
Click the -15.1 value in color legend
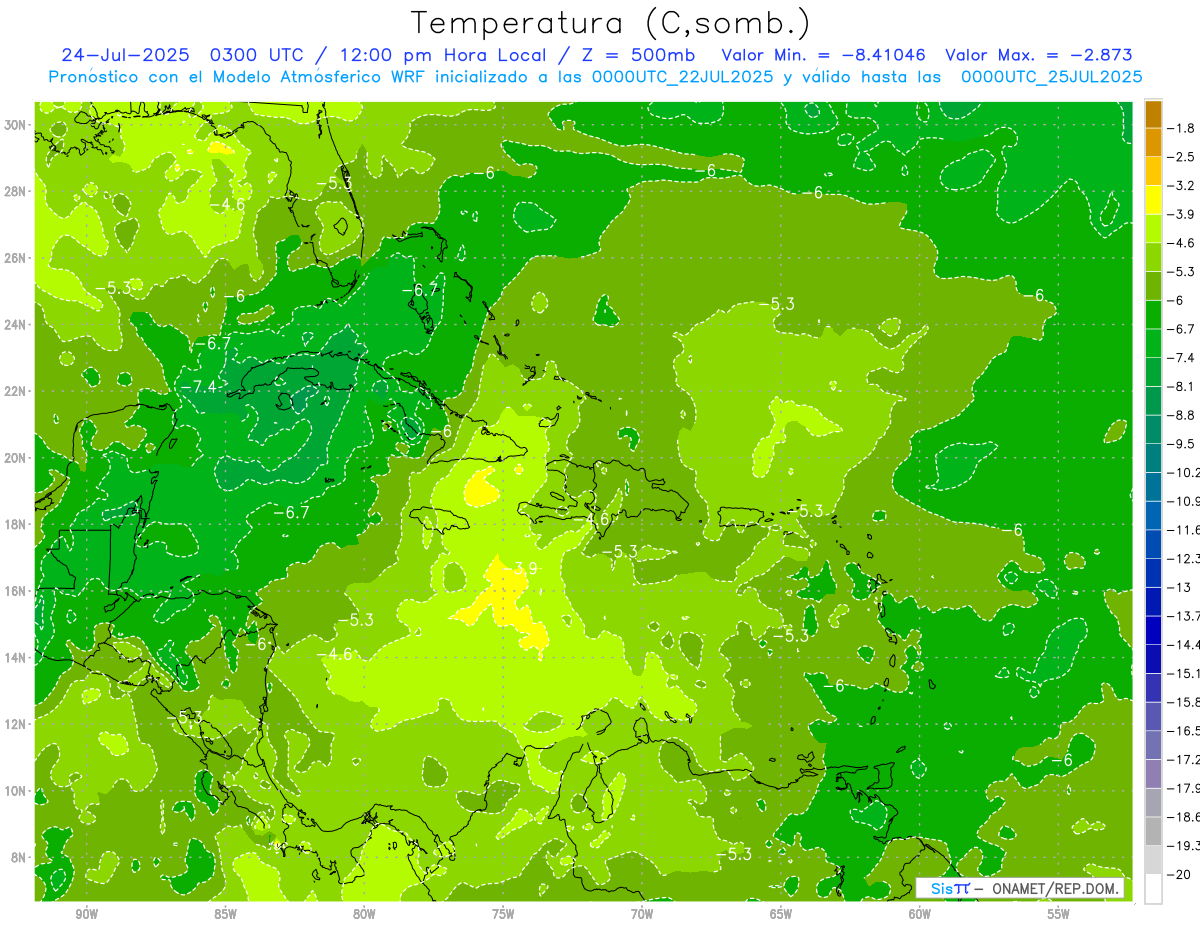click(1184, 673)
